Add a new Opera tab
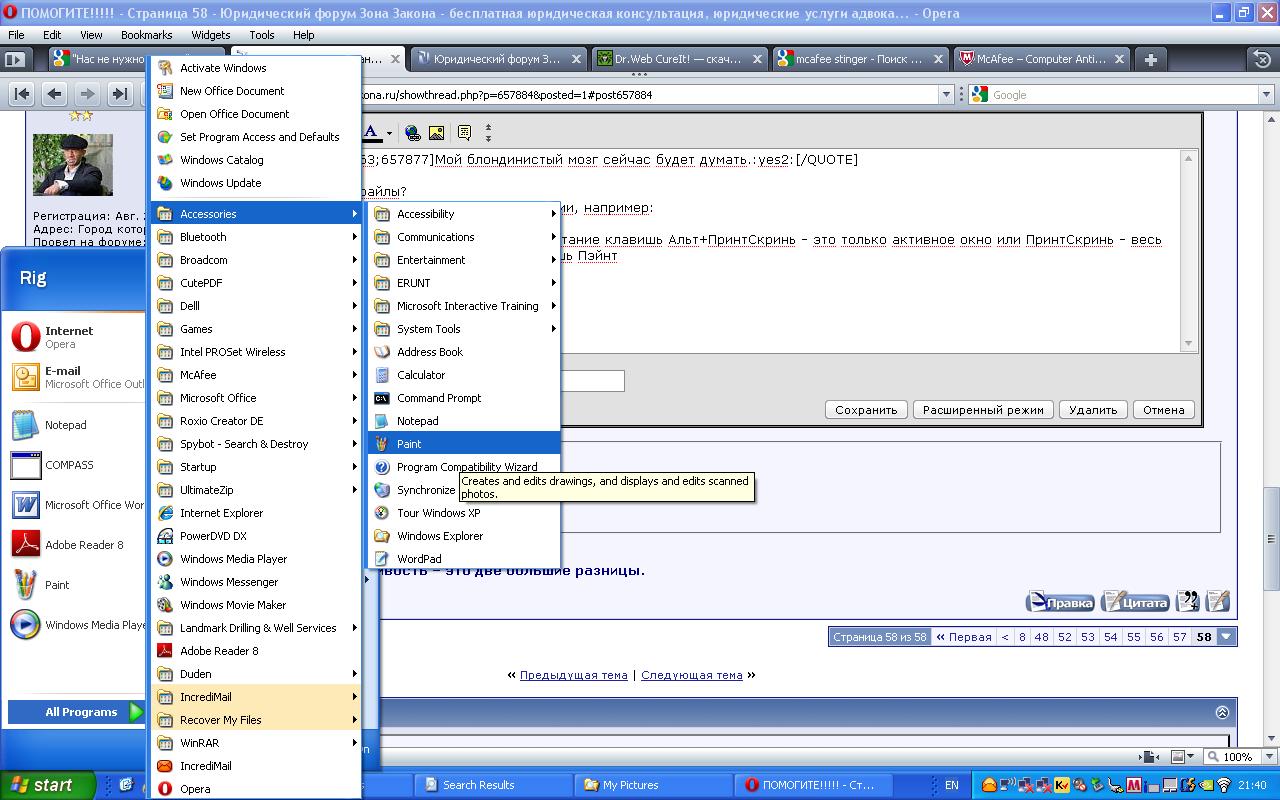Image resolution: width=1280 pixels, height=800 pixels. coord(1150,59)
